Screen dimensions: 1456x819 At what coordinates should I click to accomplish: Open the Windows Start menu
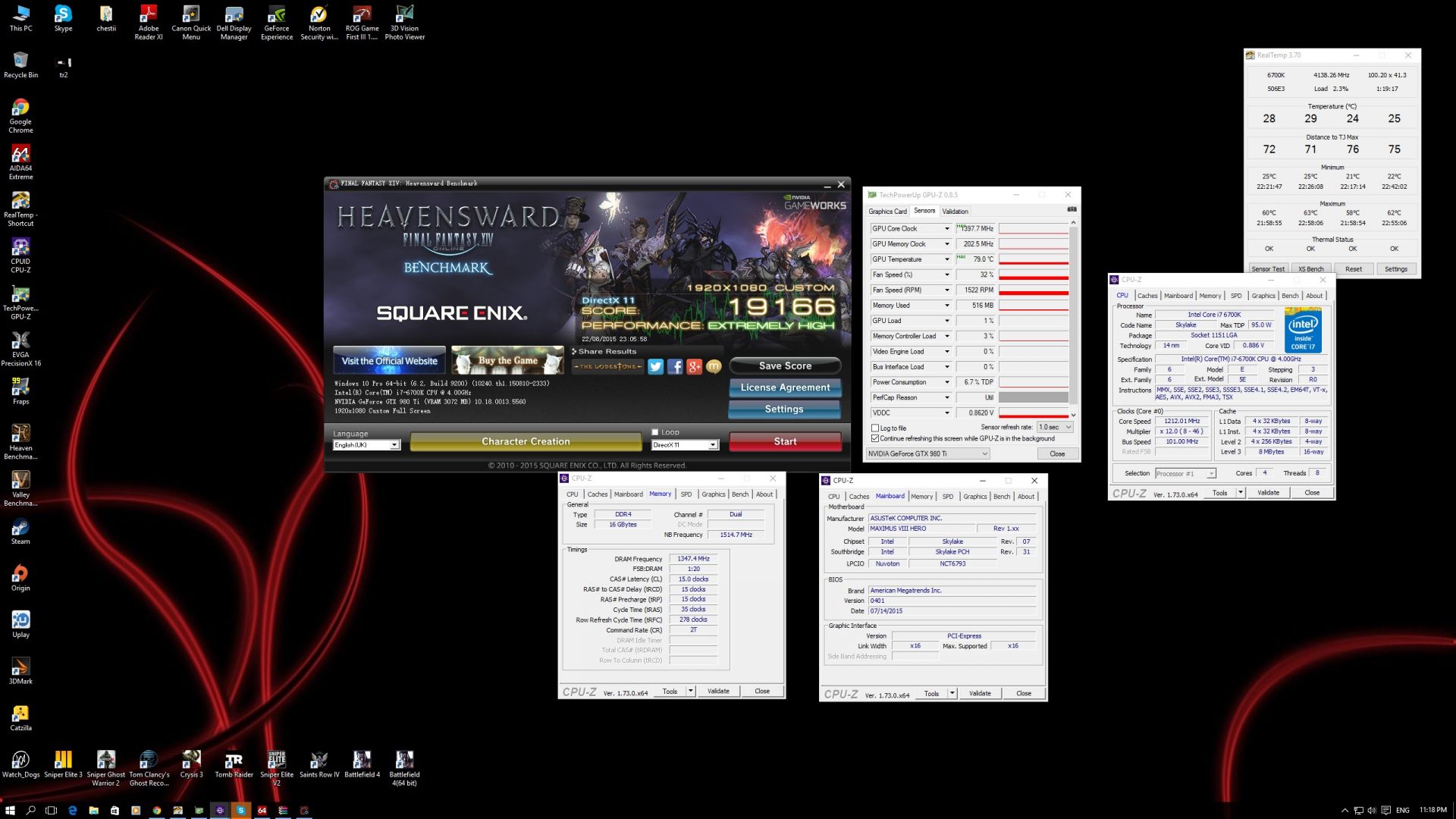click(10, 810)
